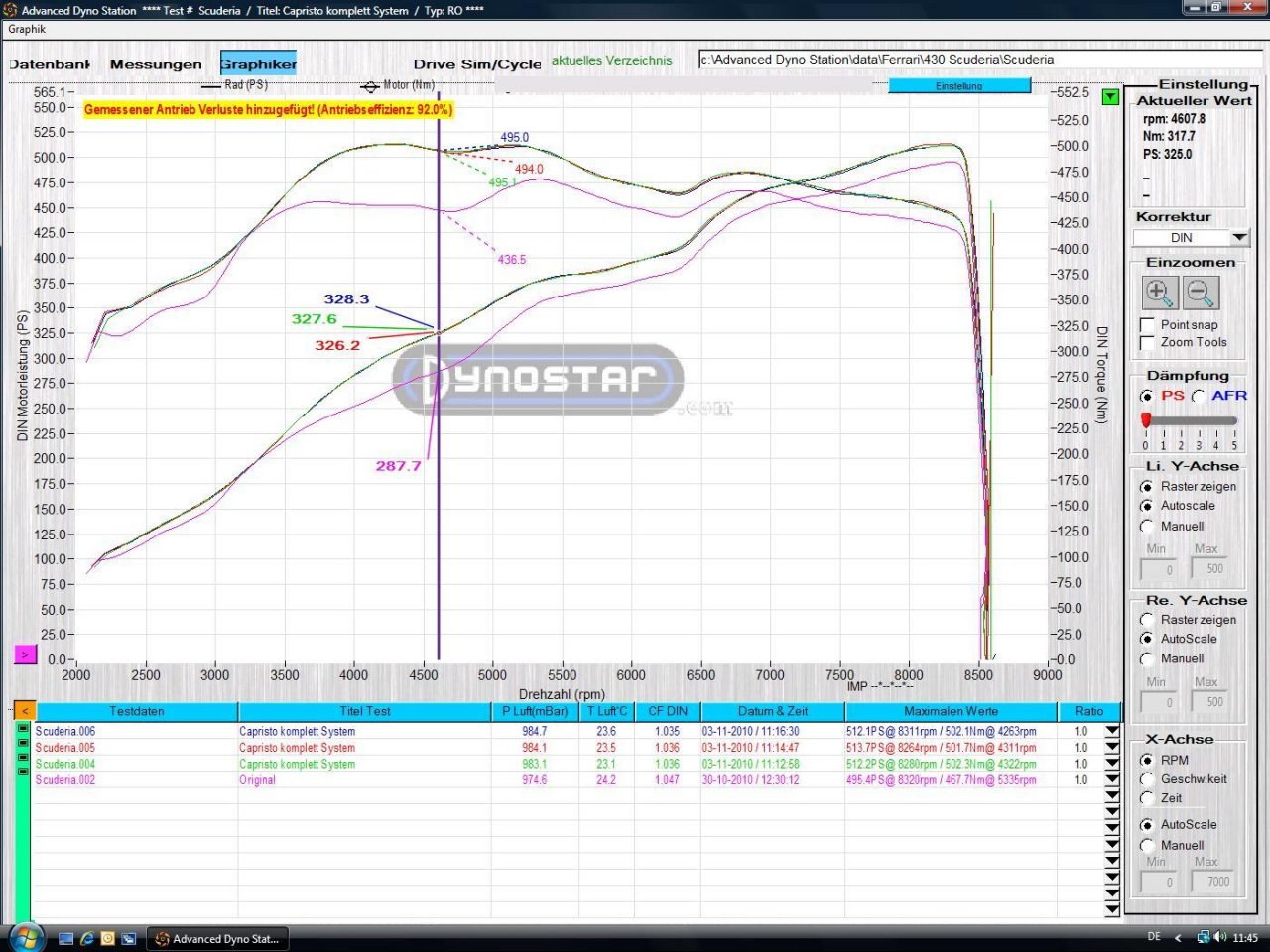This screenshot has height=952, width=1270.
Task: Click the zoom-in magnifier icon
Action: [1158, 293]
